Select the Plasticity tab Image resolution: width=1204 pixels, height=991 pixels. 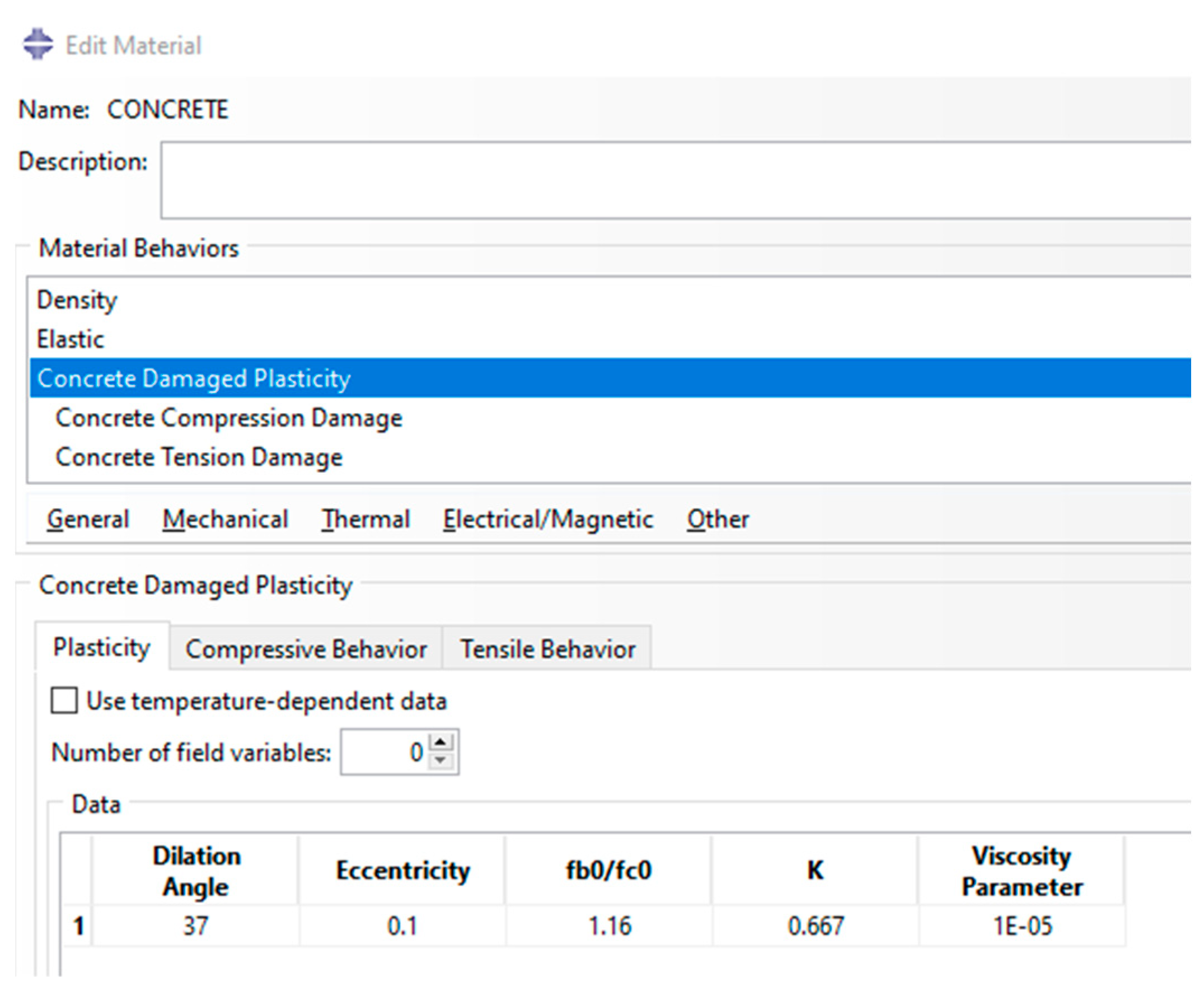point(101,647)
